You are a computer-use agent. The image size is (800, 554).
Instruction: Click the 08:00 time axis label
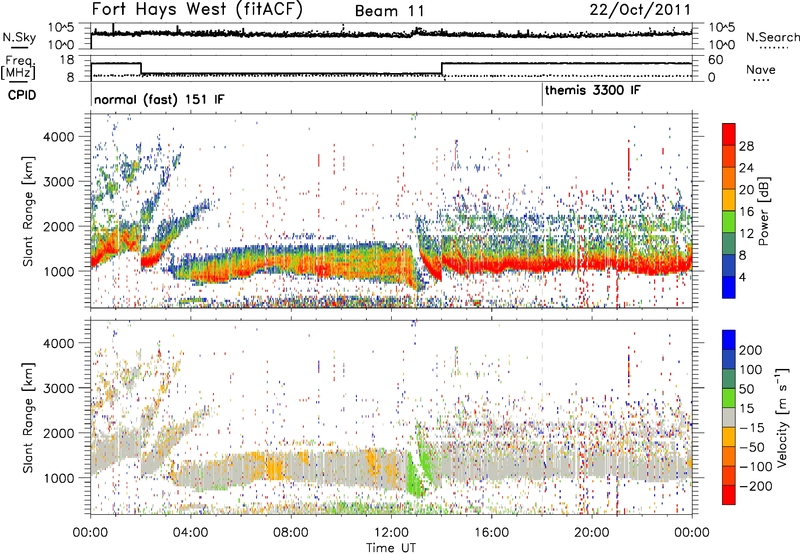291,533
